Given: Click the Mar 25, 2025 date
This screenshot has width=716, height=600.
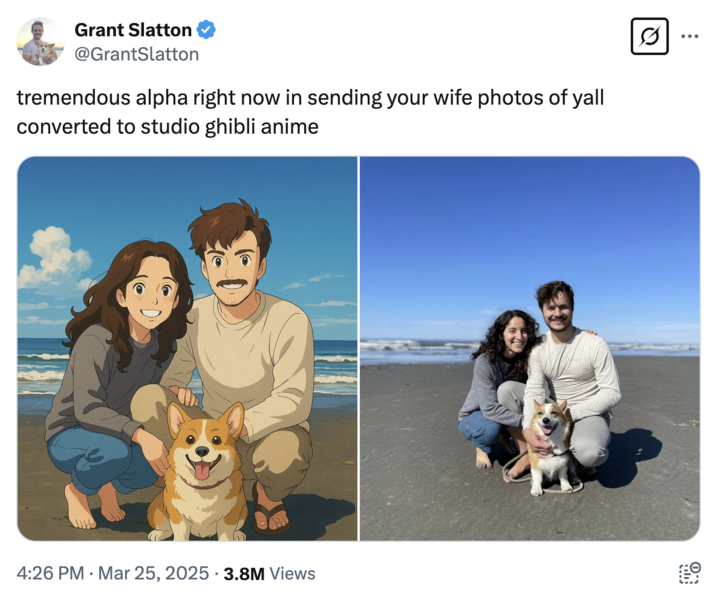Looking at the screenshot, I should tap(154, 573).
